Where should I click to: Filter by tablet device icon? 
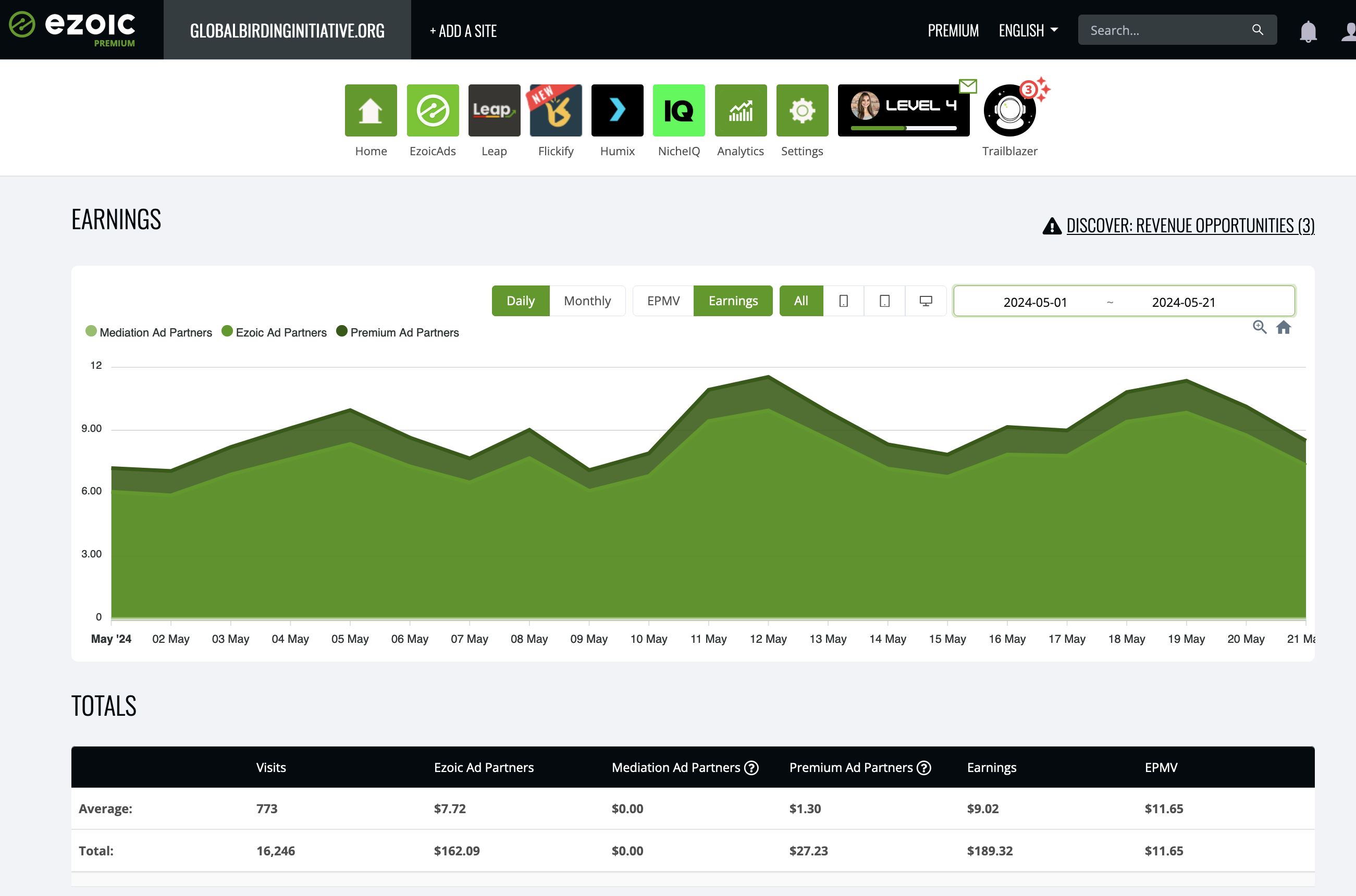click(884, 301)
